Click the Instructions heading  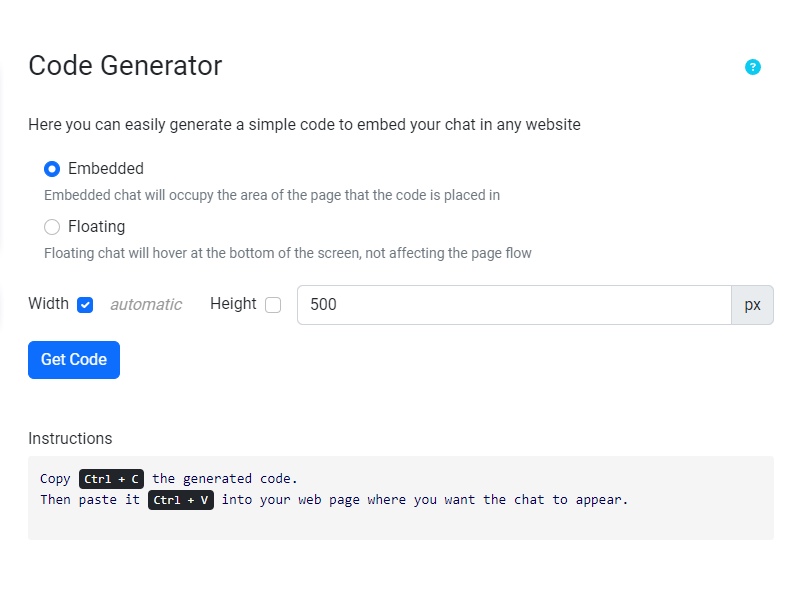tap(70, 438)
